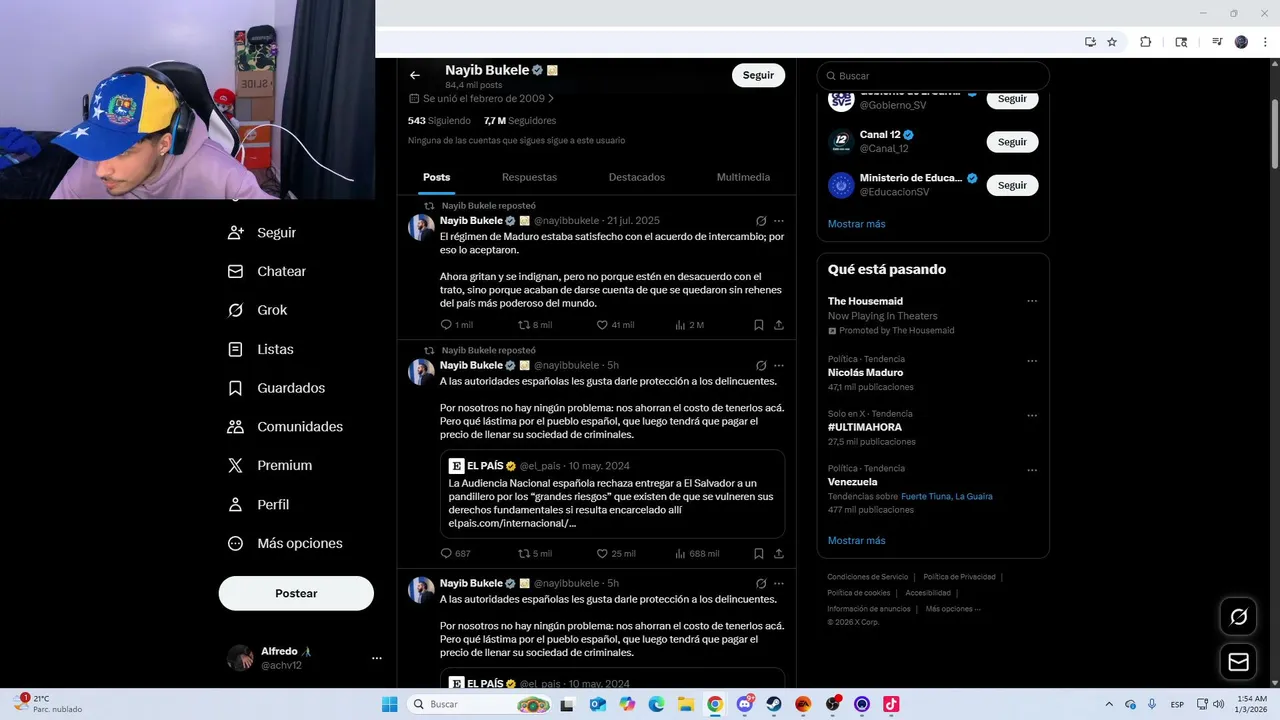This screenshot has height=720, width=1280.
Task: Switch to the Destacados tab
Action: pyautogui.click(x=637, y=177)
